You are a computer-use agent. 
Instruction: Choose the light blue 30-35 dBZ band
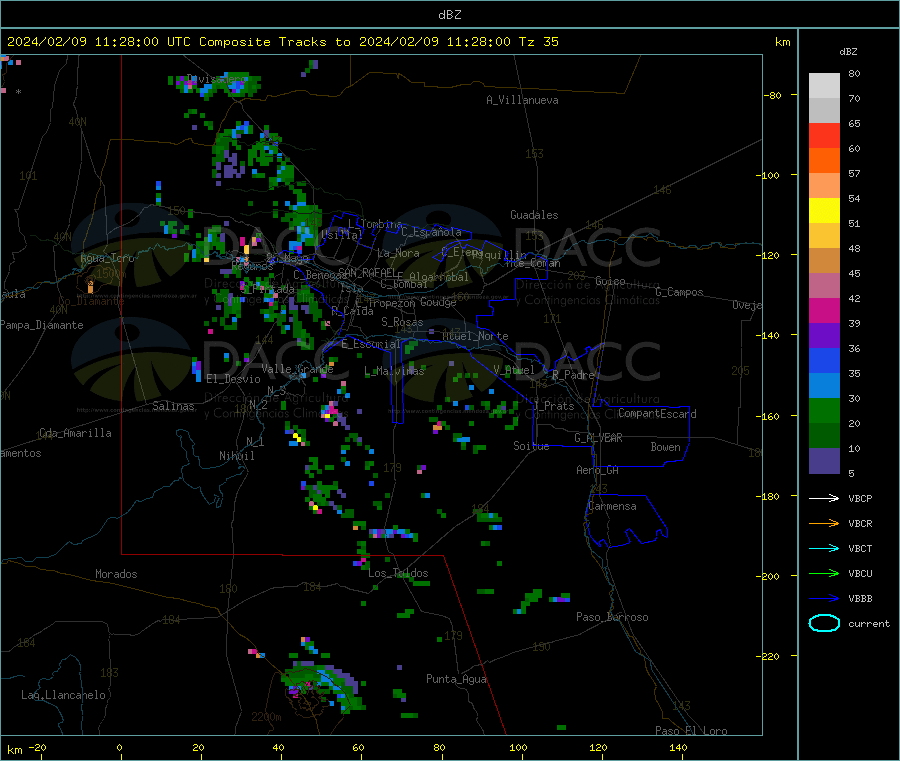click(x=824, y=386)
